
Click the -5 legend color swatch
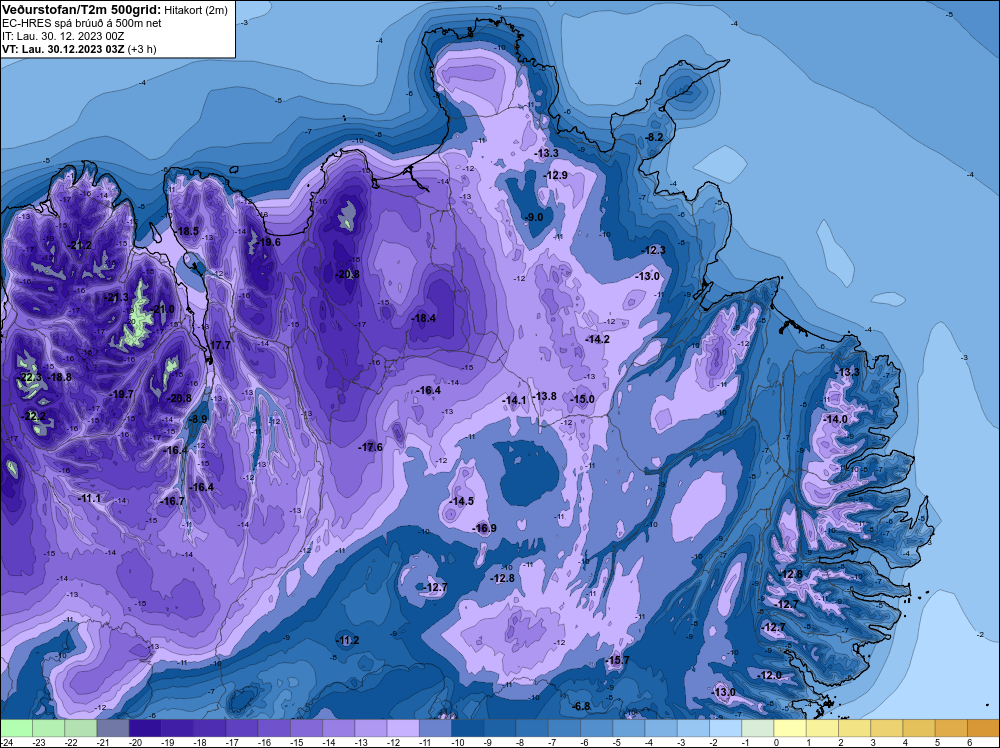(628, 728)
